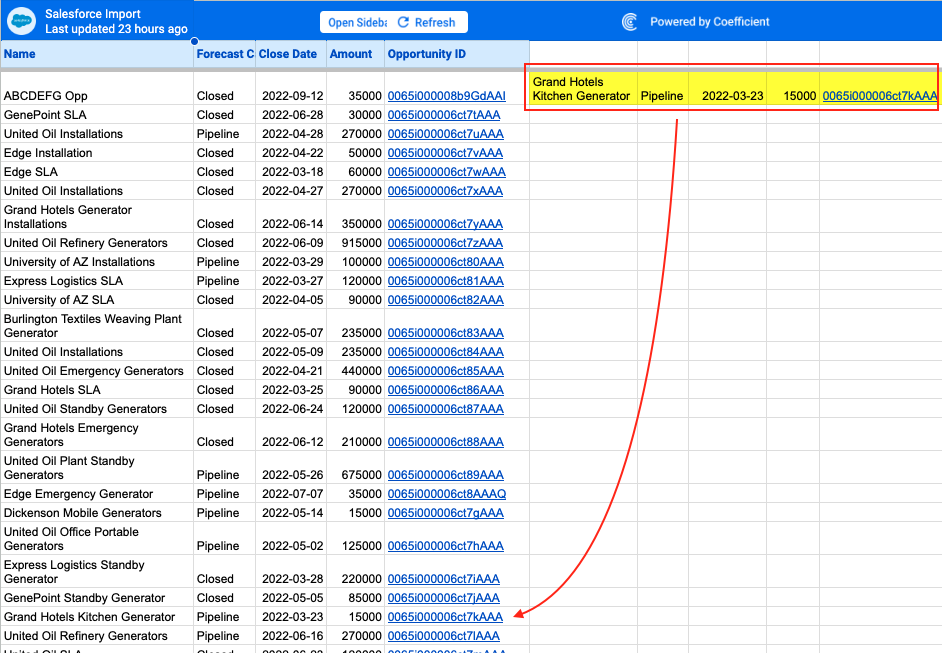Screen dimensions: 942x653
Task: Open opportunity link 0065i000006ct7yAAA
Action: coord(445,224)
